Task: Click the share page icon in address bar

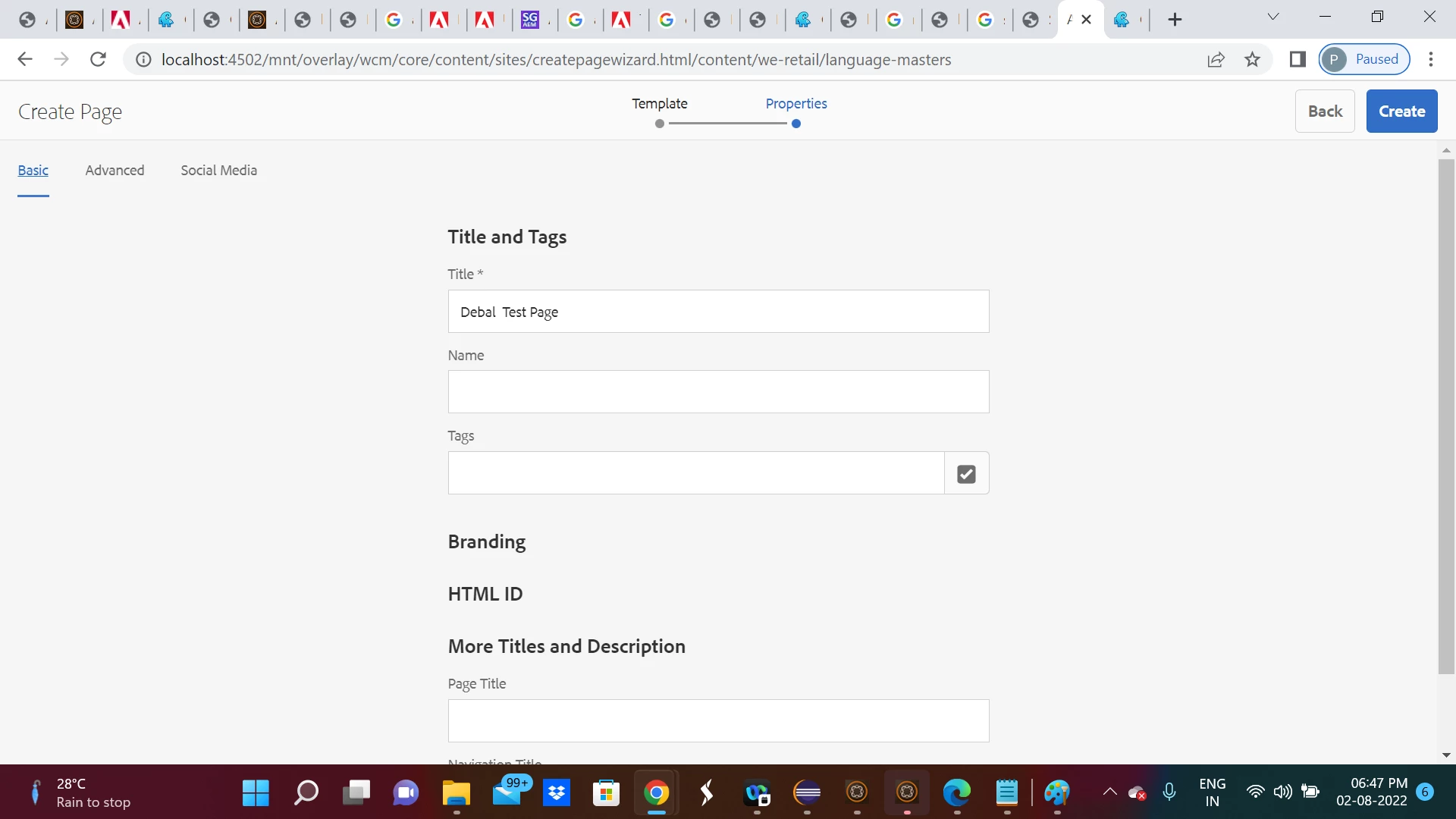Action: point(1216,59)
